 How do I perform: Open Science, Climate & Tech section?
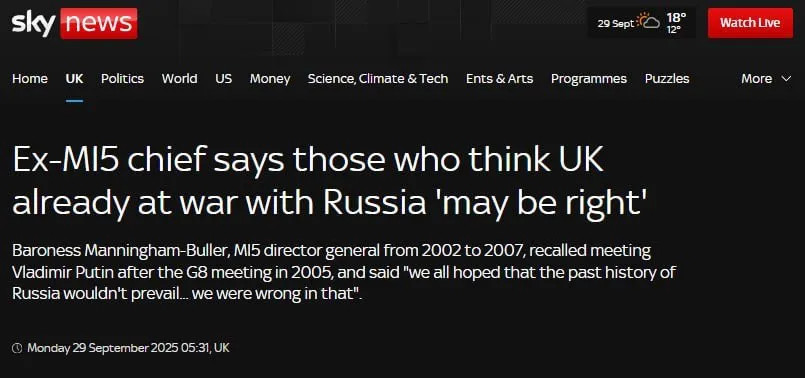[378, 79]
